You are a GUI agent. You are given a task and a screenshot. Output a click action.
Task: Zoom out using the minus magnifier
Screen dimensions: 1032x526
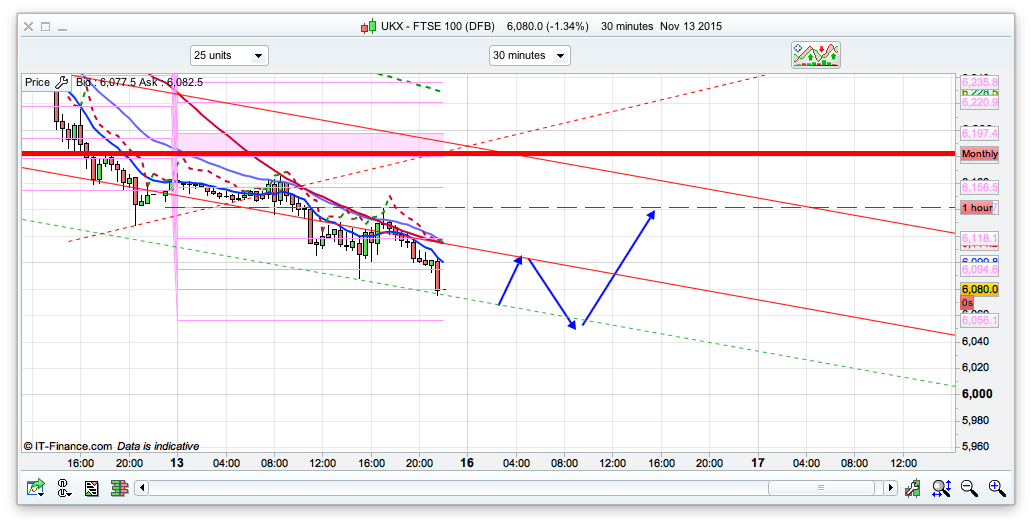point(969,488)
